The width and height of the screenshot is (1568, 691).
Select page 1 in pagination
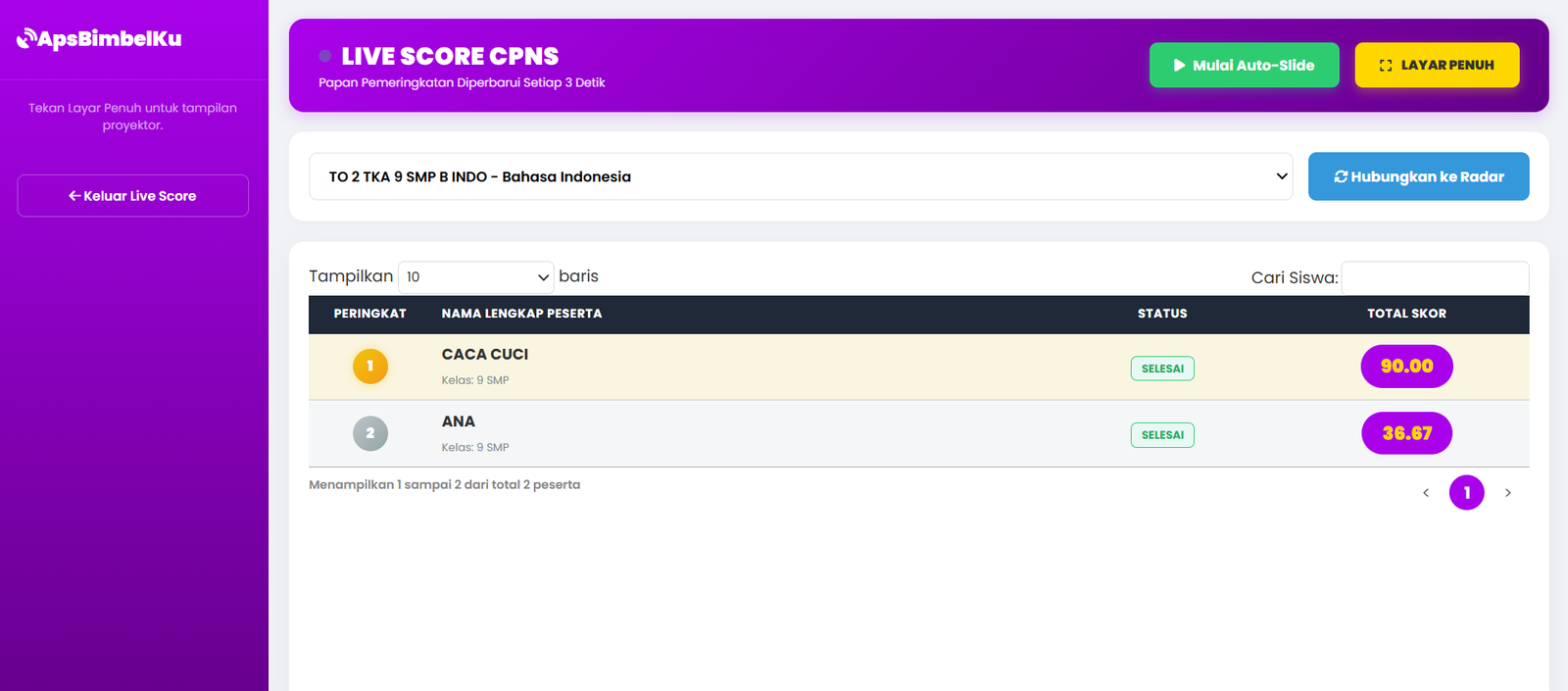(1467, 493)
